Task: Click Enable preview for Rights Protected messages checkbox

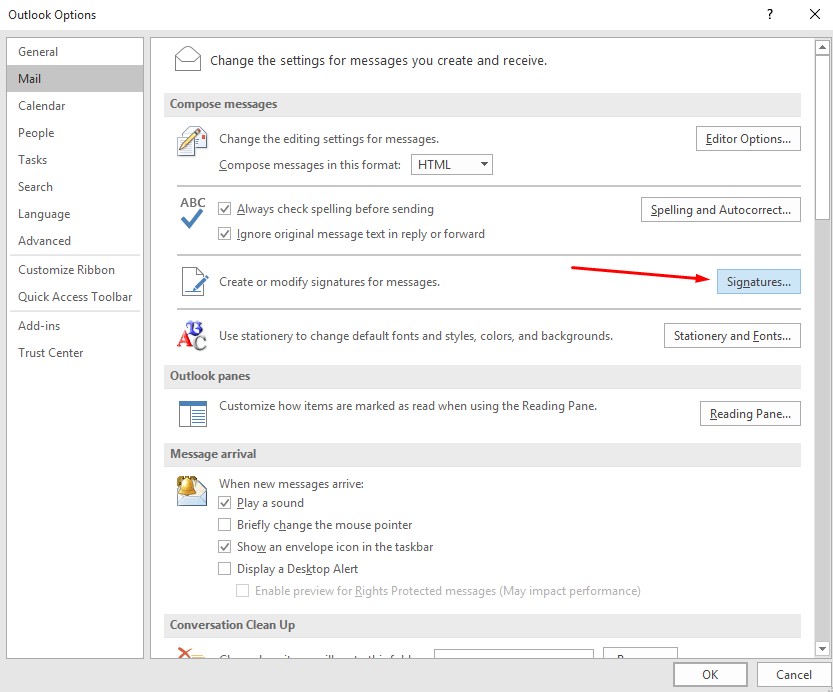Action: pyautogui.click(x=242, y=591)
